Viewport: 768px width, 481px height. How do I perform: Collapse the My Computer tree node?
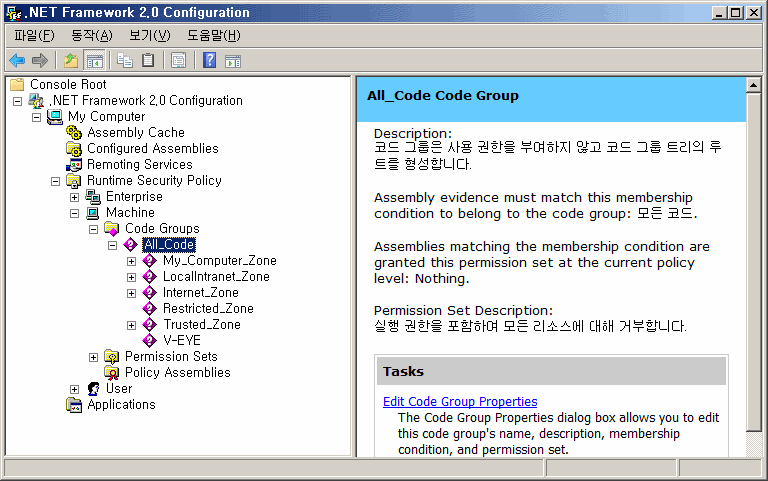pyautogui.click(x=36, y=118)
